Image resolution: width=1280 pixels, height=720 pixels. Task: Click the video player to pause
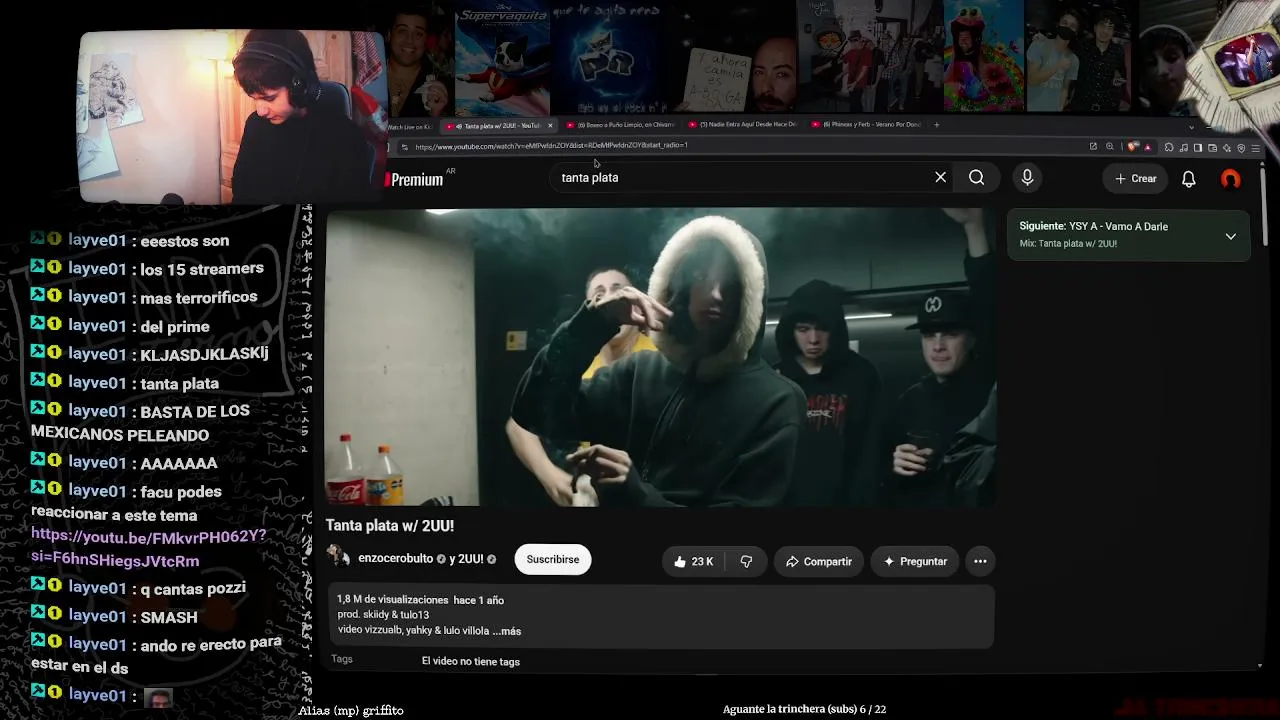[660, 357]
